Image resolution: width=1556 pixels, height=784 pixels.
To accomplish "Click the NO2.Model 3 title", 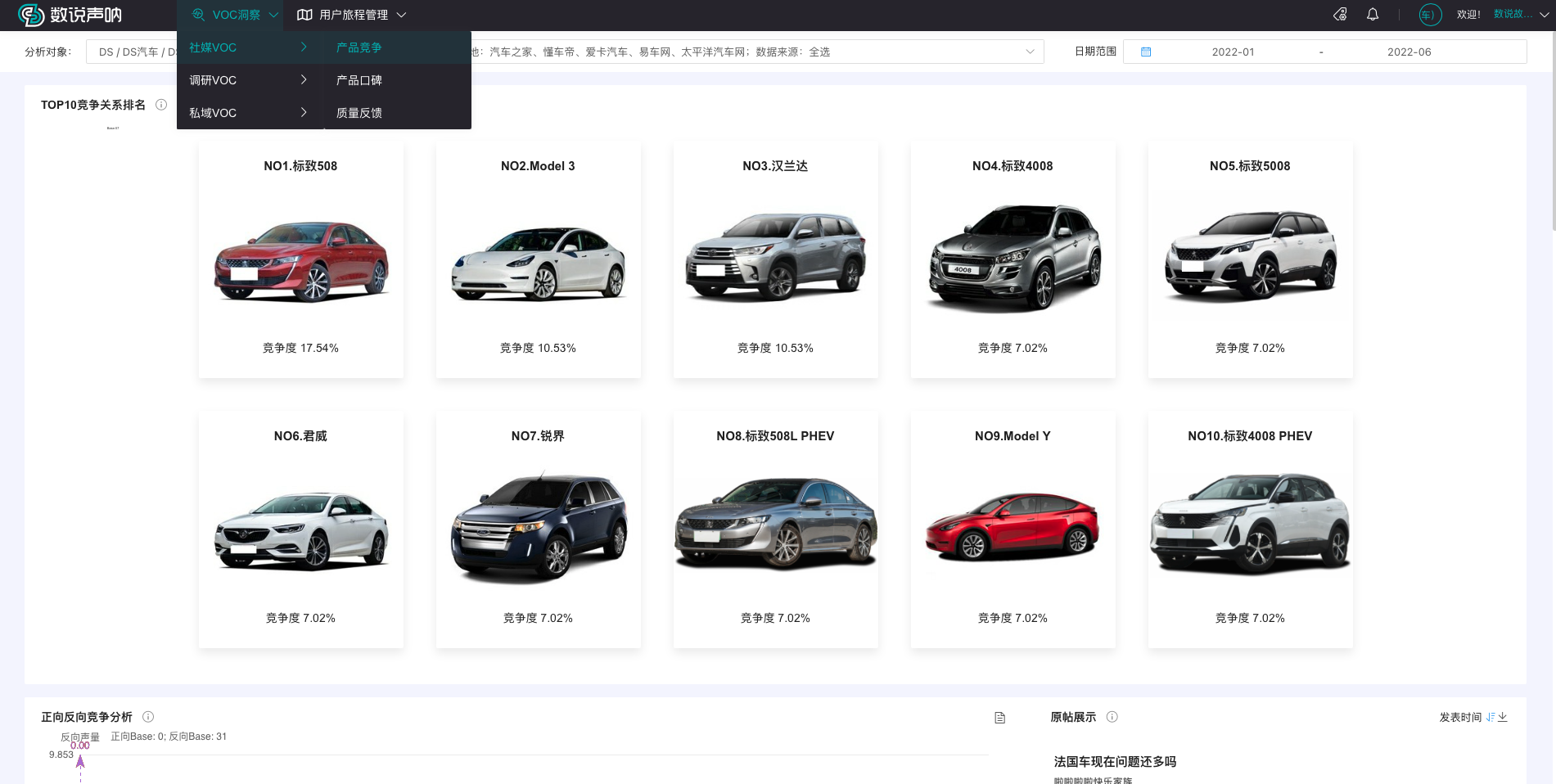I will click(x=538, y=166).
